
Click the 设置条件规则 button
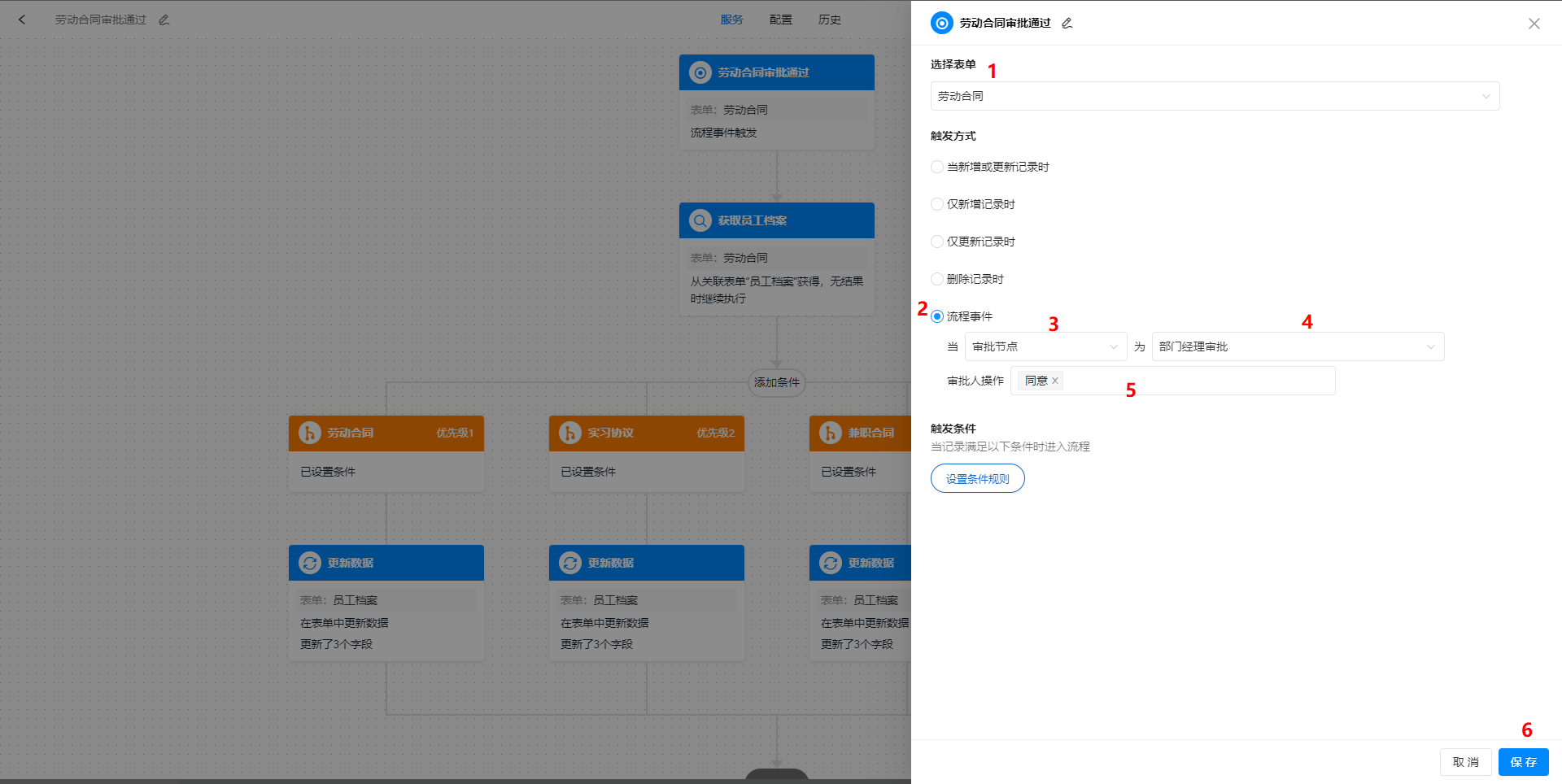coord(977,478)
